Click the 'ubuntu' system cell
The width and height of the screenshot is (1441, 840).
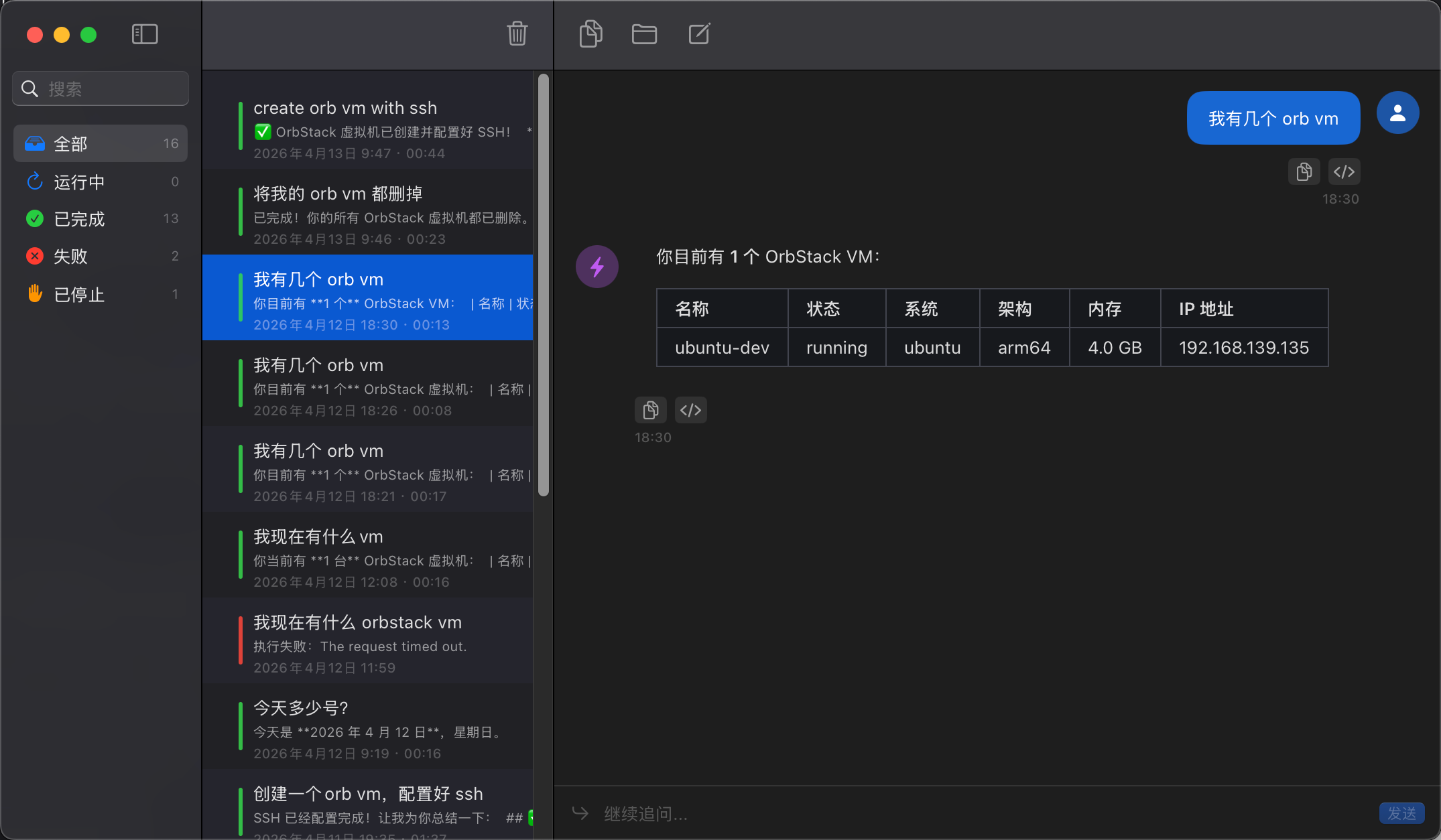coord(932,348)
